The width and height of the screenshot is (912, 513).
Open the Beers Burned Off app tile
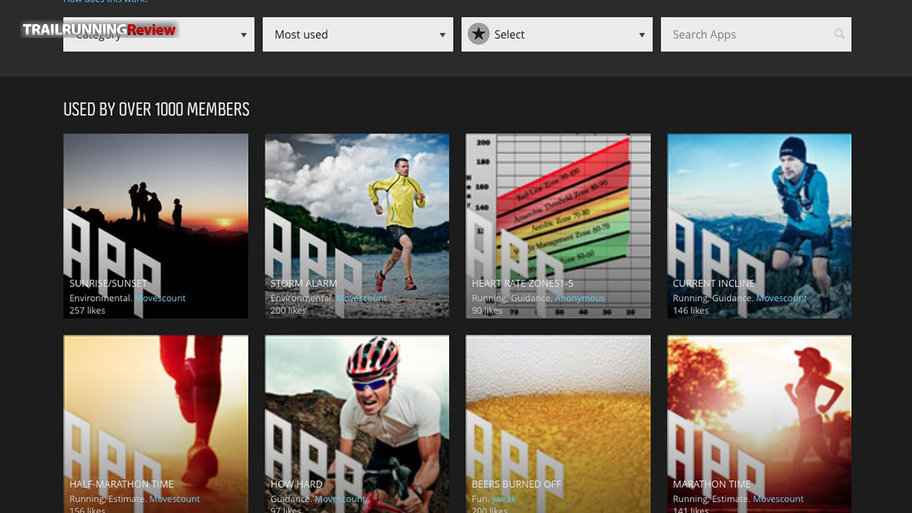coord(558,424)
